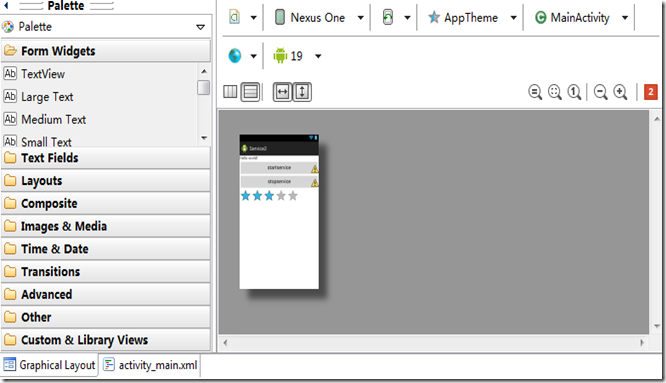666x383 pixels.
Task: Set vertical orientation layout icon
Action: click(x=251, y=92)
